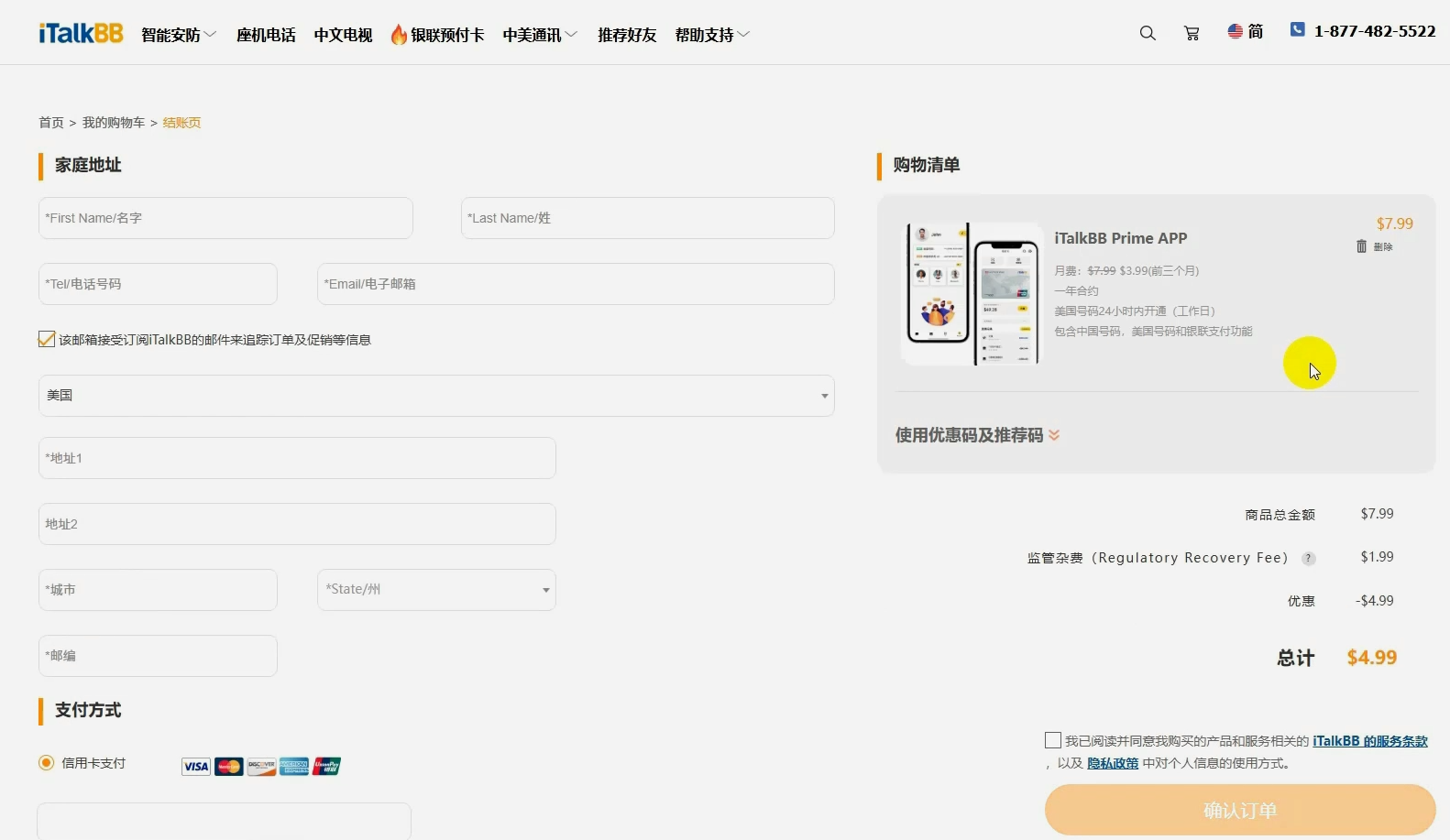Focus the Tel/电话号码 field

coord(158,284)
